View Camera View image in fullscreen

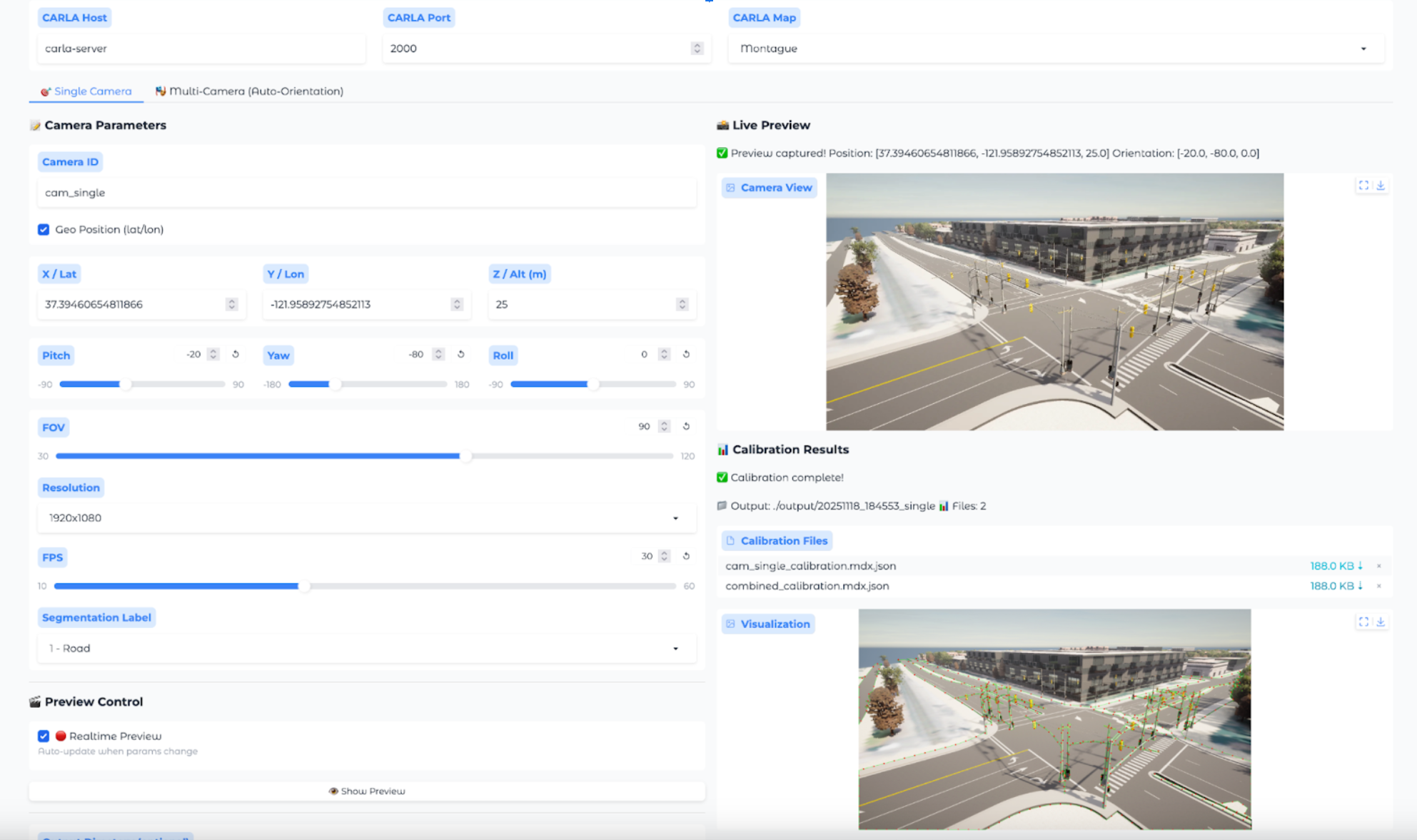point(1363,186)
